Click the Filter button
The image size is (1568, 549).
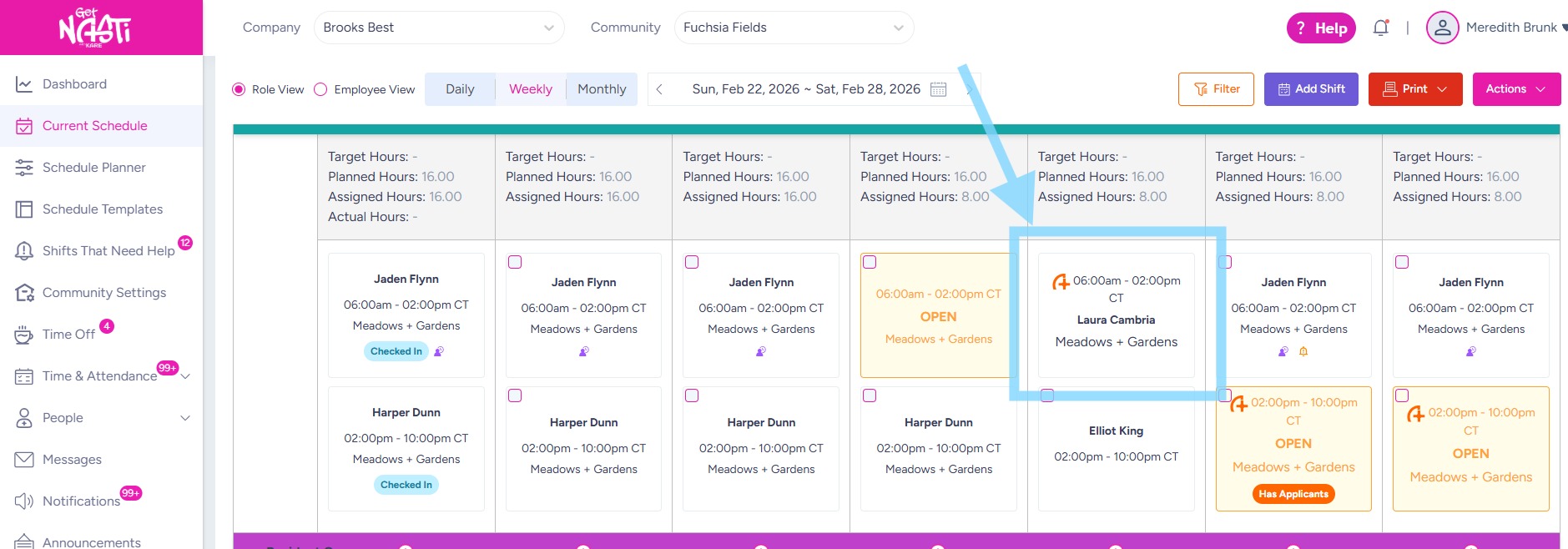tap(1216, 89)
